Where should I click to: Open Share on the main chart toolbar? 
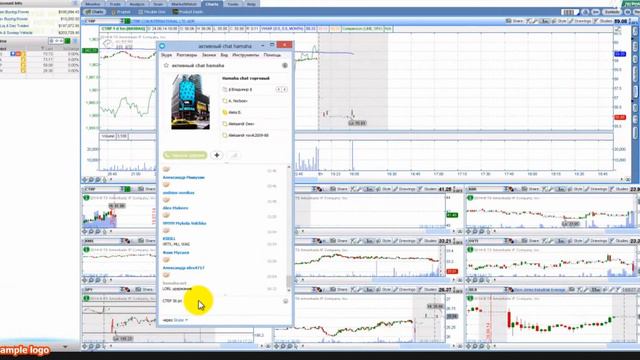pyautogui.click(x=515, y=21)
